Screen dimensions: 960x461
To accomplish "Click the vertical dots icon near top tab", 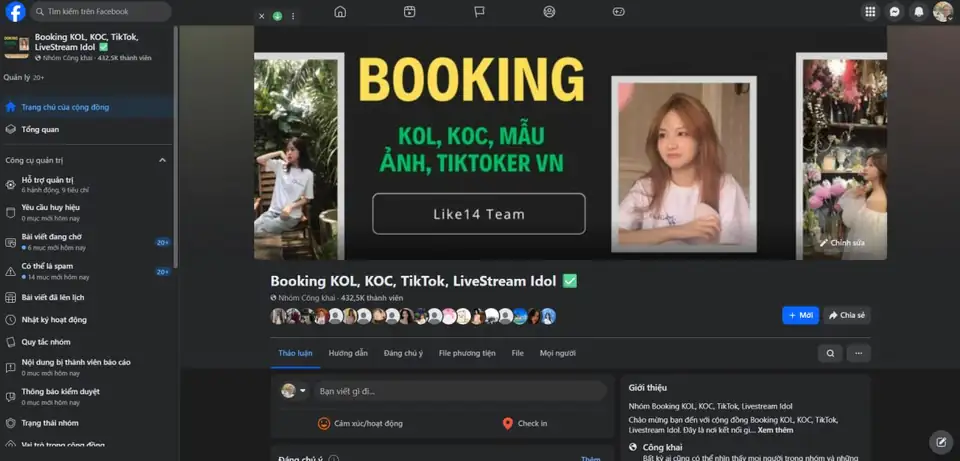I will (x=293, y=16).
